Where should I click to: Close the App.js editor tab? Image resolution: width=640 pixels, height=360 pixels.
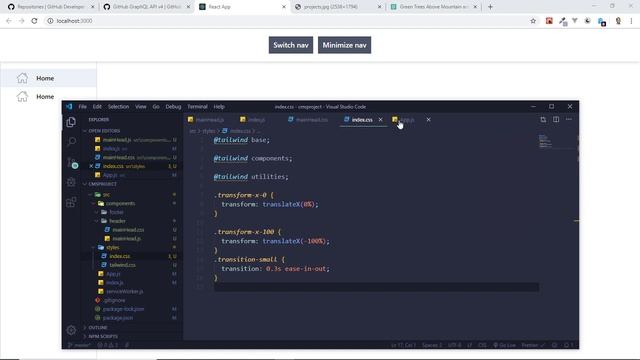click(428, 120)
